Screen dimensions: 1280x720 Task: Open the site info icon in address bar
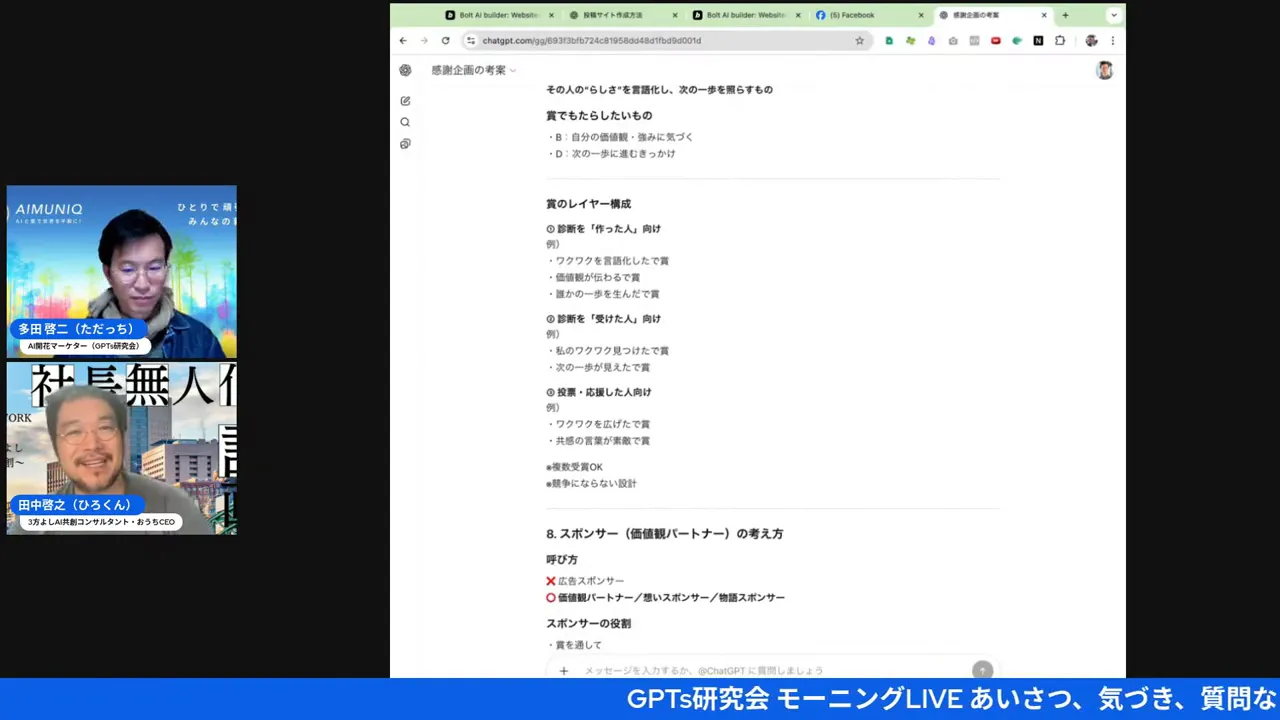click(470, 40)
